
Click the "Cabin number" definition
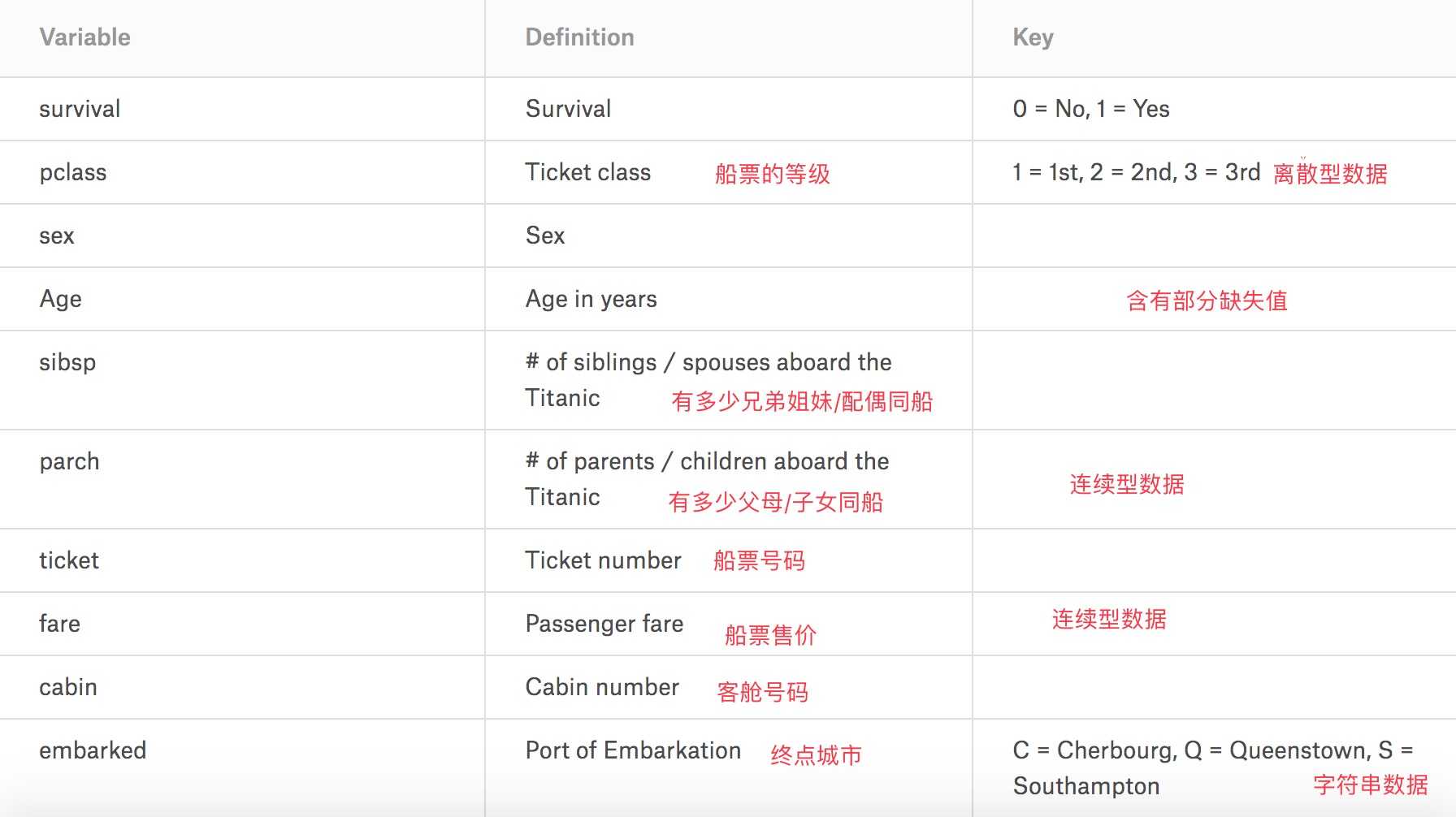coord(602,687)
